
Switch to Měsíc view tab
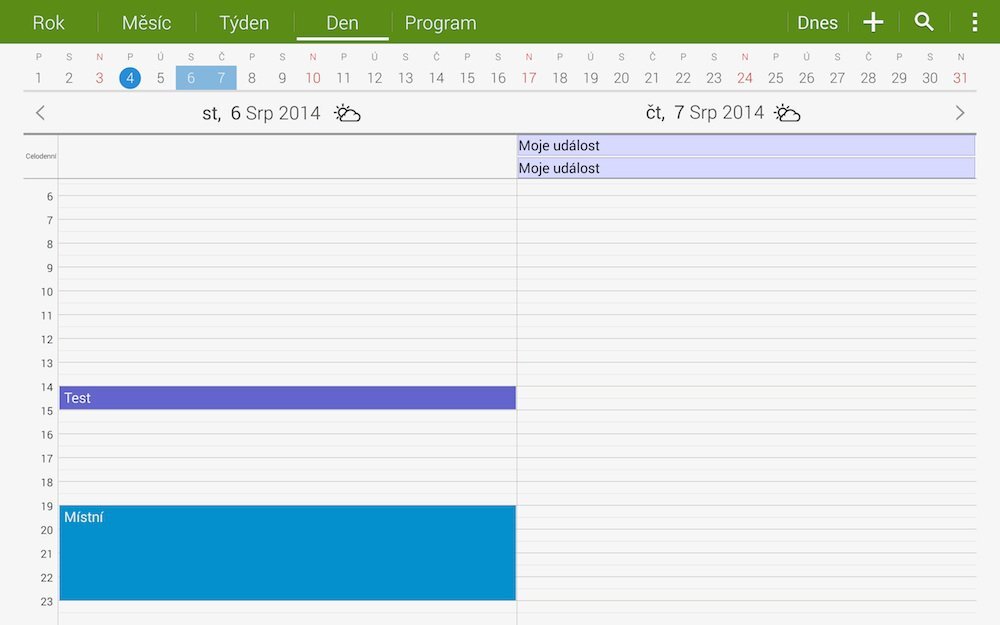tap(146, 23)
